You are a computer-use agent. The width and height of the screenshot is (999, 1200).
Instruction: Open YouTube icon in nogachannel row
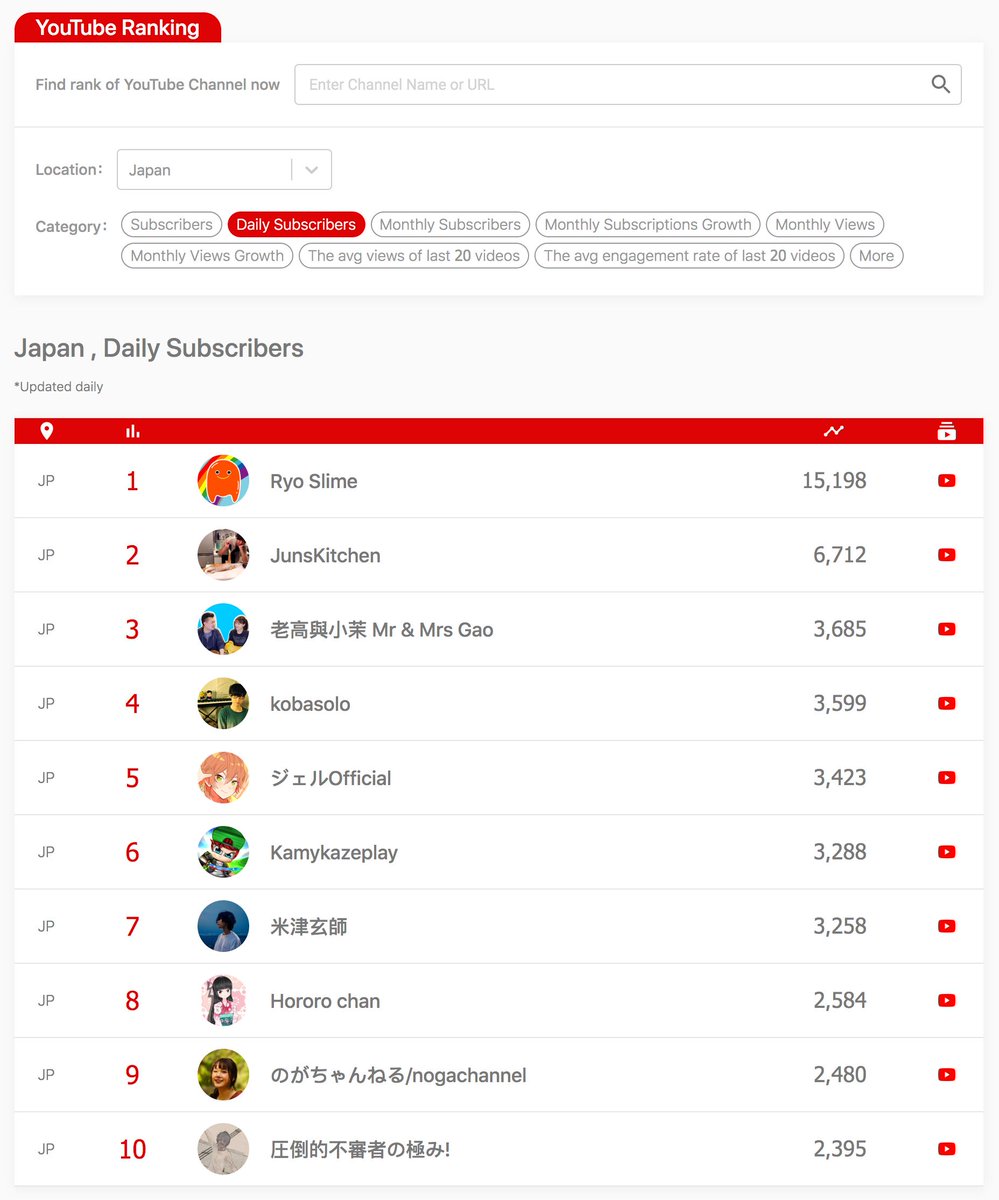click(x=947, y=1075)
